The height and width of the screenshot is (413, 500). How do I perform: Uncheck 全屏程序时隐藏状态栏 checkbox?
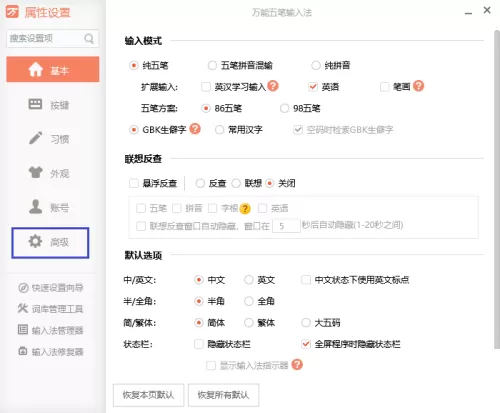coord(306,344)
